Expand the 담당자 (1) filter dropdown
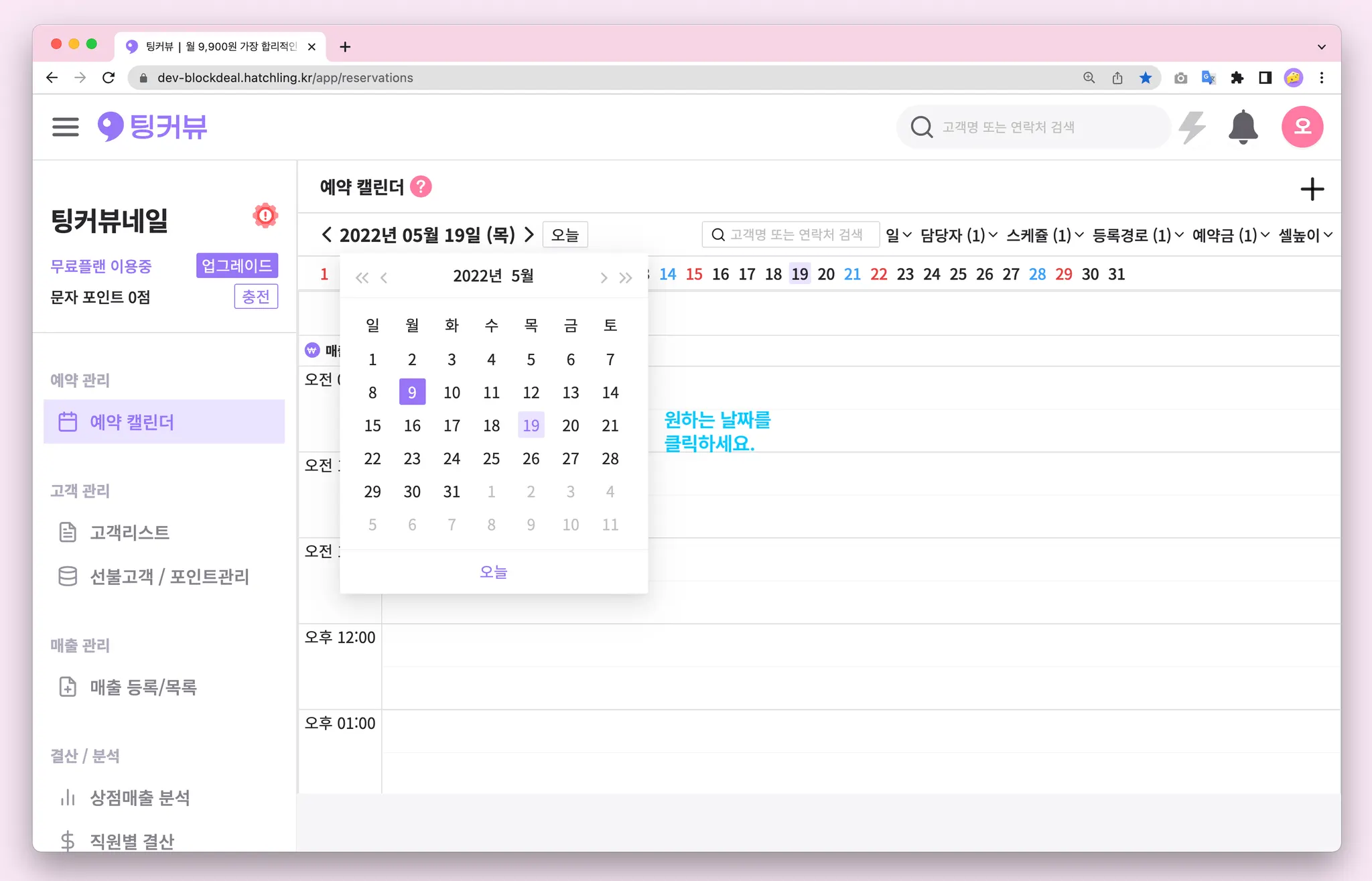Screen dimensions: 1372x881 pyautogui.click(x=958, y=235)
